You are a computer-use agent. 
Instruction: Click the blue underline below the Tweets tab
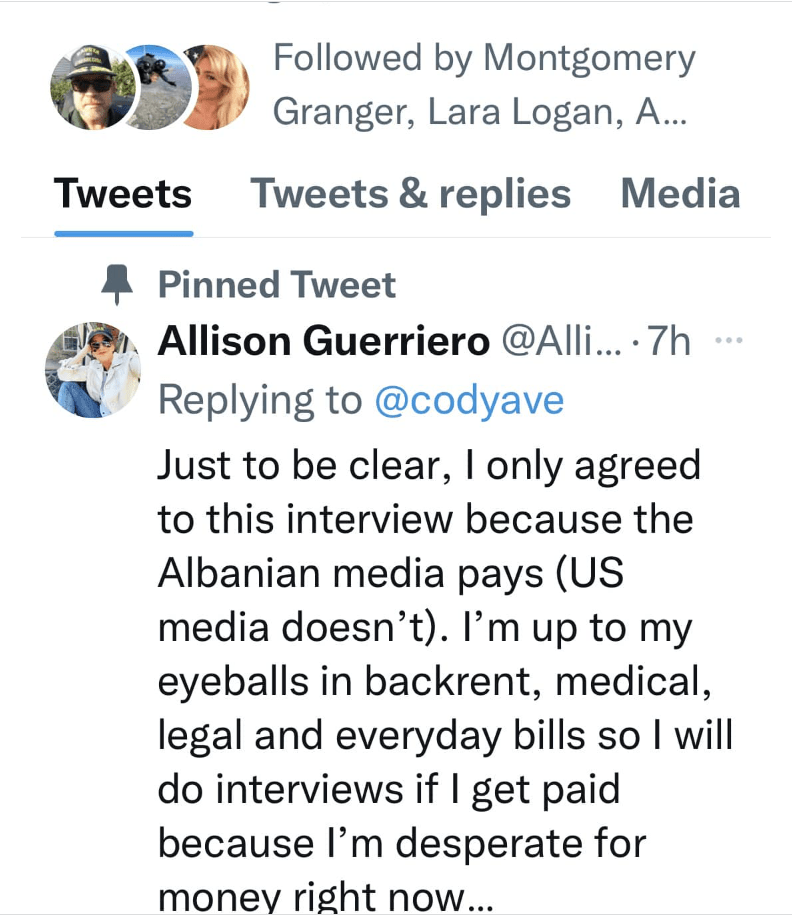click(x=124, y=233)
